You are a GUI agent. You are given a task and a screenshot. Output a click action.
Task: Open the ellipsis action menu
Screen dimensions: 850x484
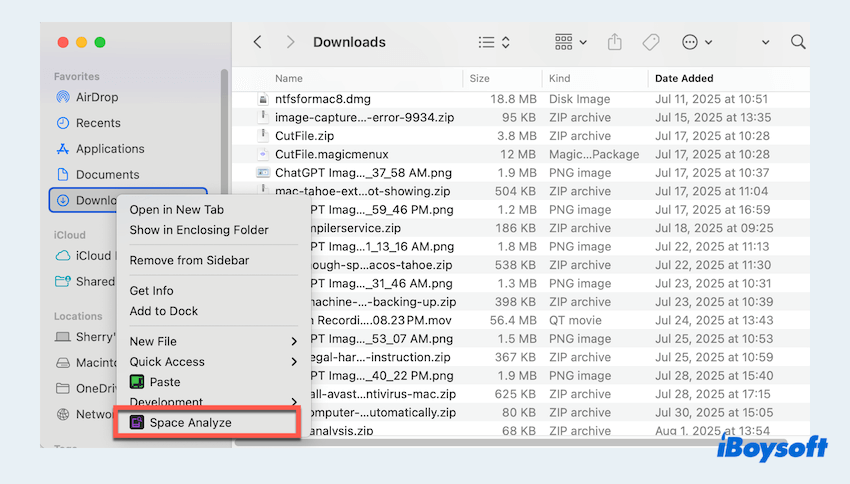[697, 42]
